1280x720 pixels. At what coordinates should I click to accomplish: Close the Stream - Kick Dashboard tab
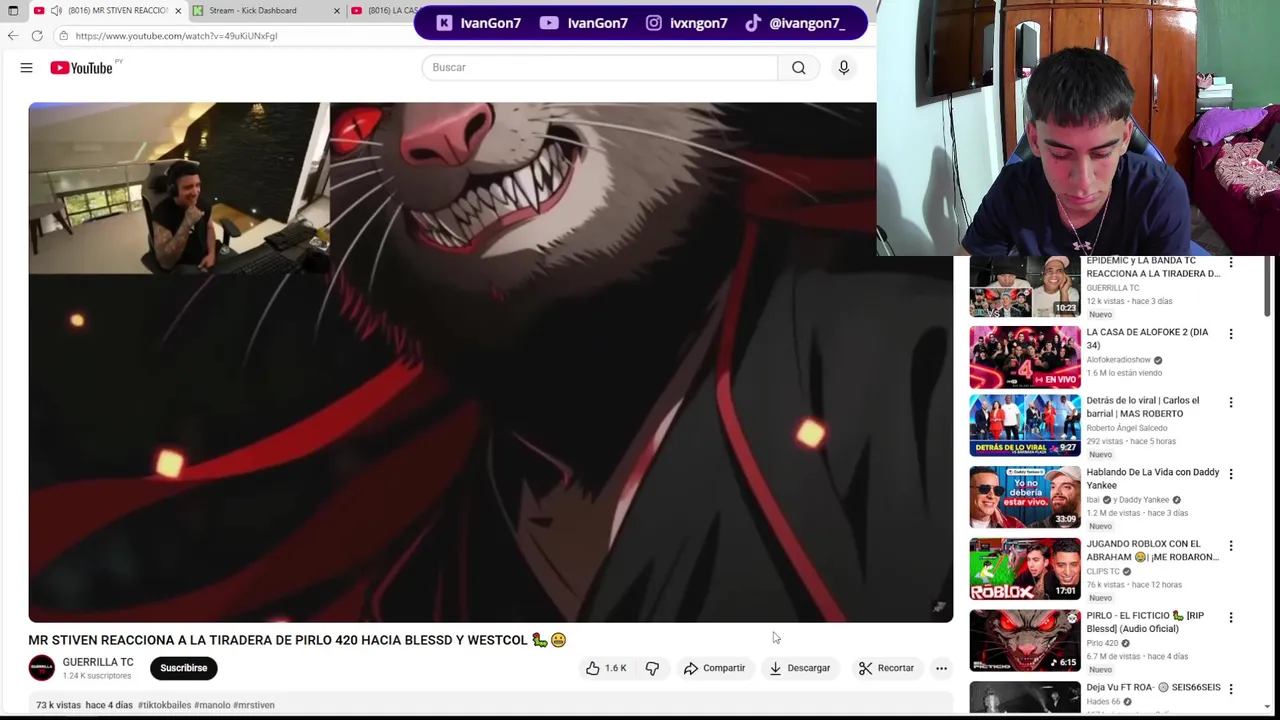click(x=336, y=11)
